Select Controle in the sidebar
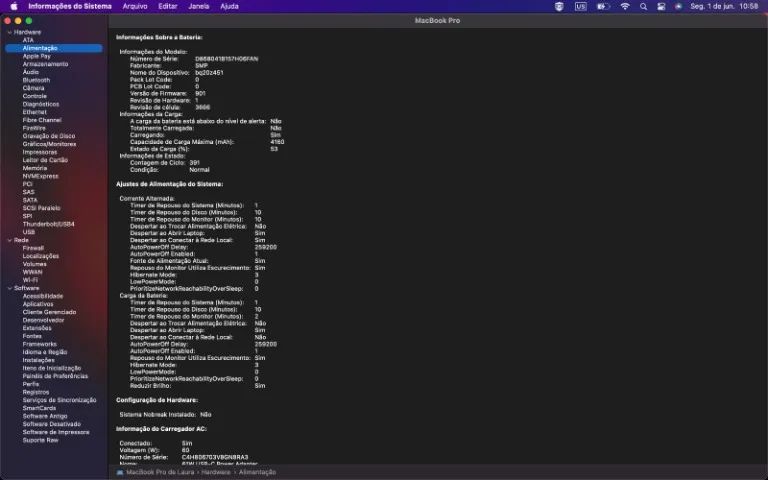This screenshot has height=480, width=768. tap(34, 96)
